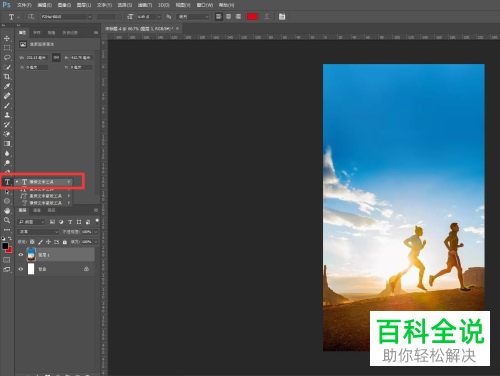Select the Eyedropper tool
This screenshot has width=500, height=376.
click(7, 86)
